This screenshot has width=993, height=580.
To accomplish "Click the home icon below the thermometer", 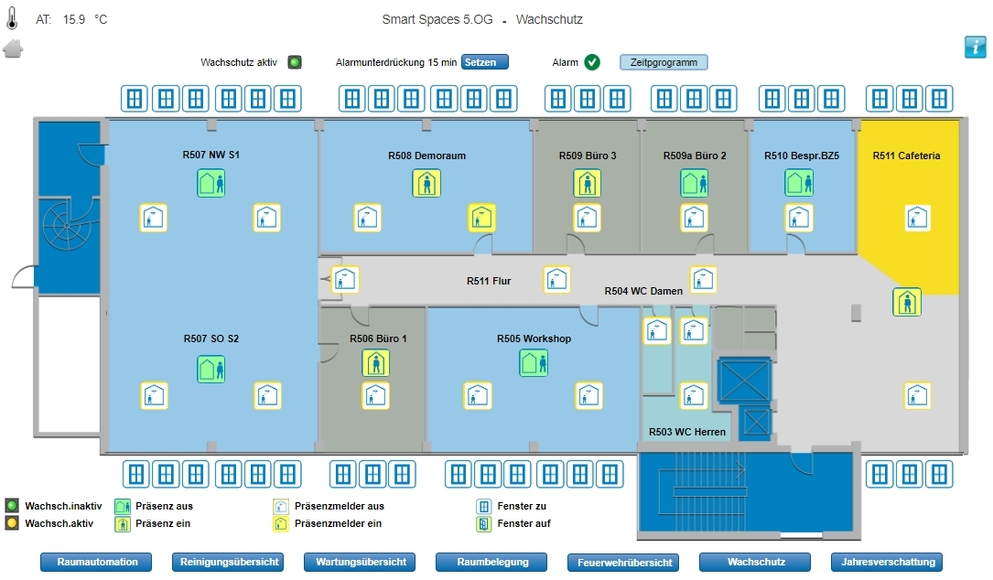I will pos(13,49).
